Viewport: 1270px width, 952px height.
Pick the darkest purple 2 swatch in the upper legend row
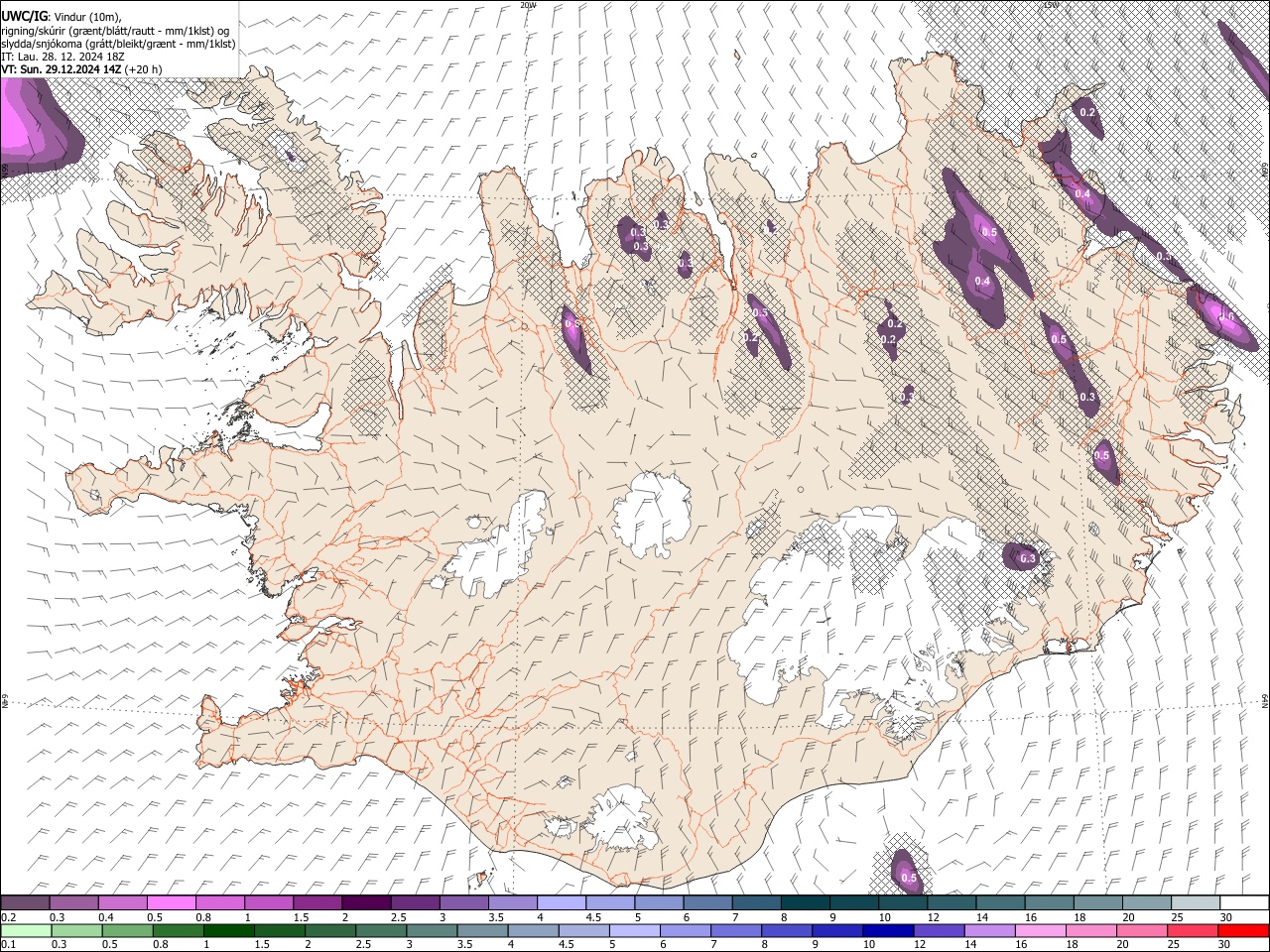[365, 902]
